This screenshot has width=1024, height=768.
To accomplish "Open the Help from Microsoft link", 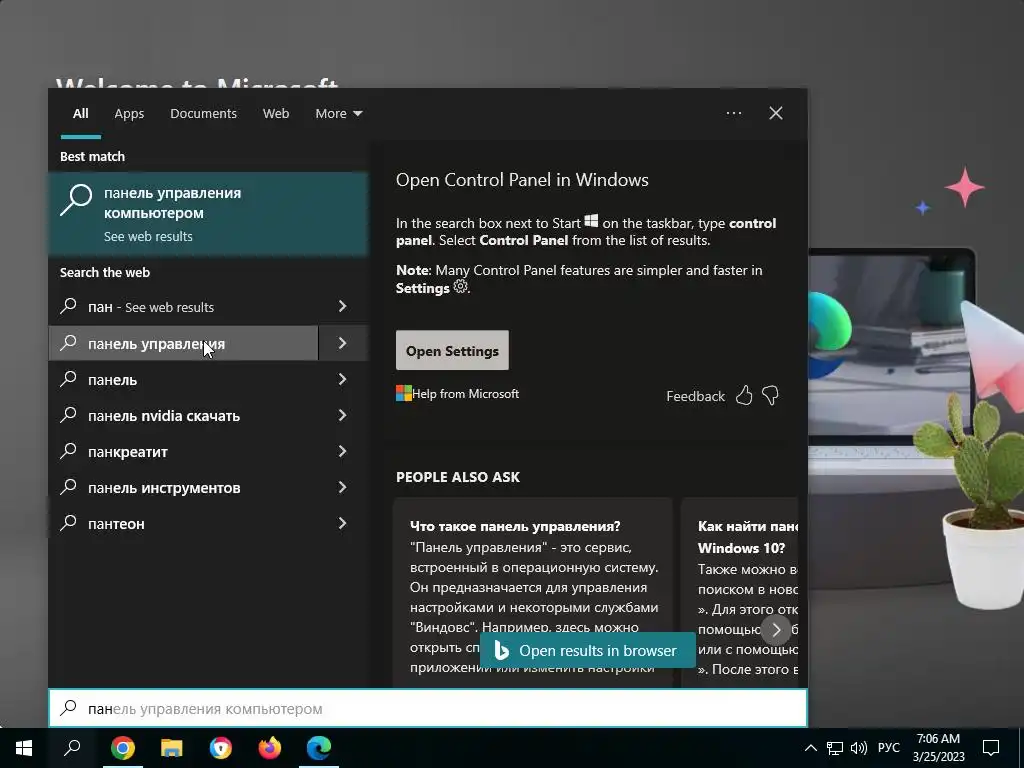I will (458, 393).
